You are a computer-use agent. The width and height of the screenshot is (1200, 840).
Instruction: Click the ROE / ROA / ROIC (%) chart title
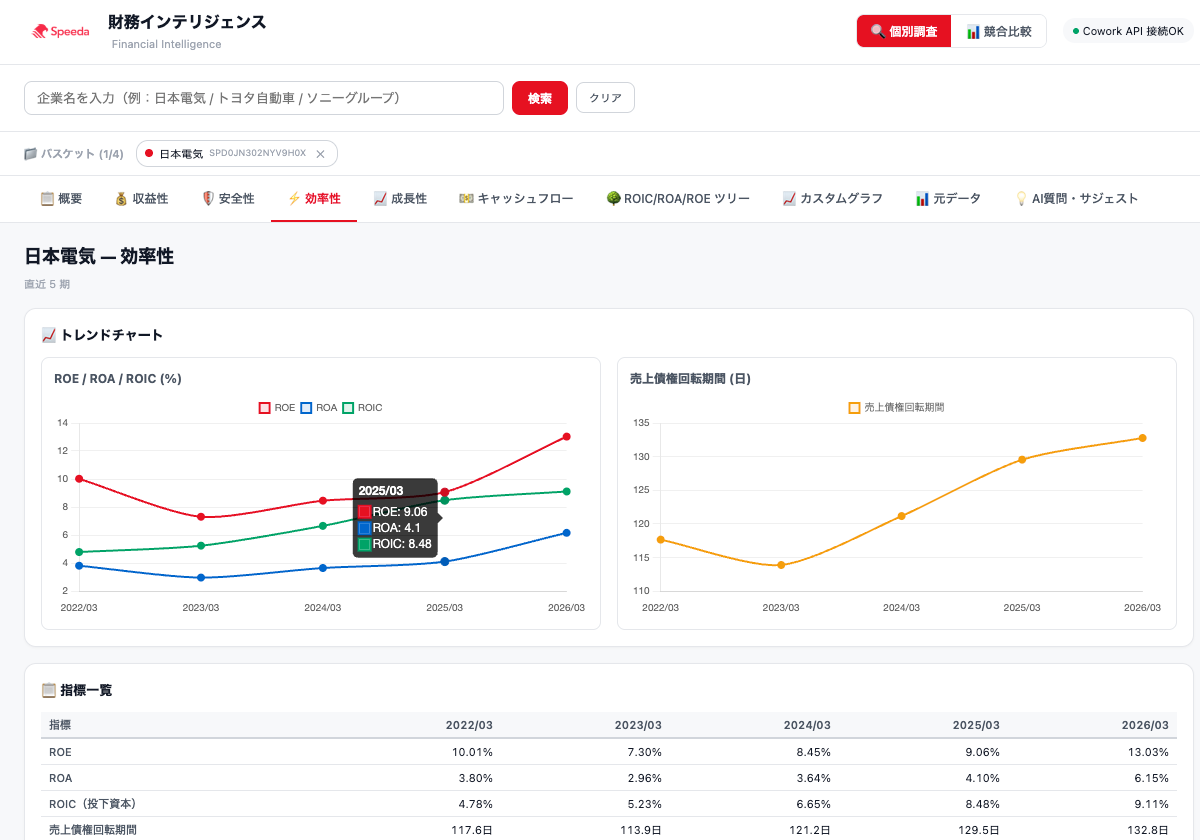pos(118,379)
